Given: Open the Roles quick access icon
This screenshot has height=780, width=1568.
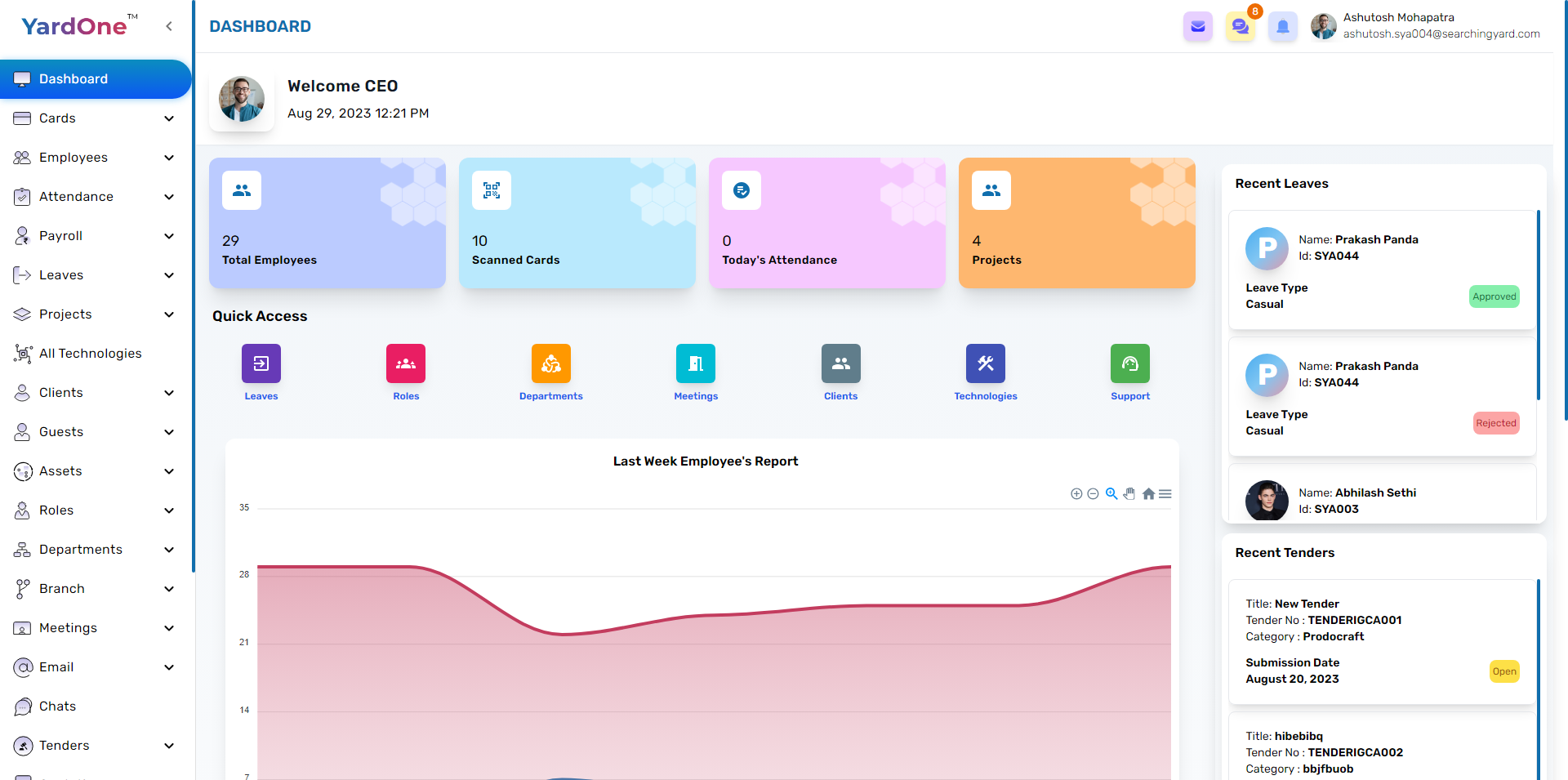Looking at the screenshot, I should [x=406, y=364].
